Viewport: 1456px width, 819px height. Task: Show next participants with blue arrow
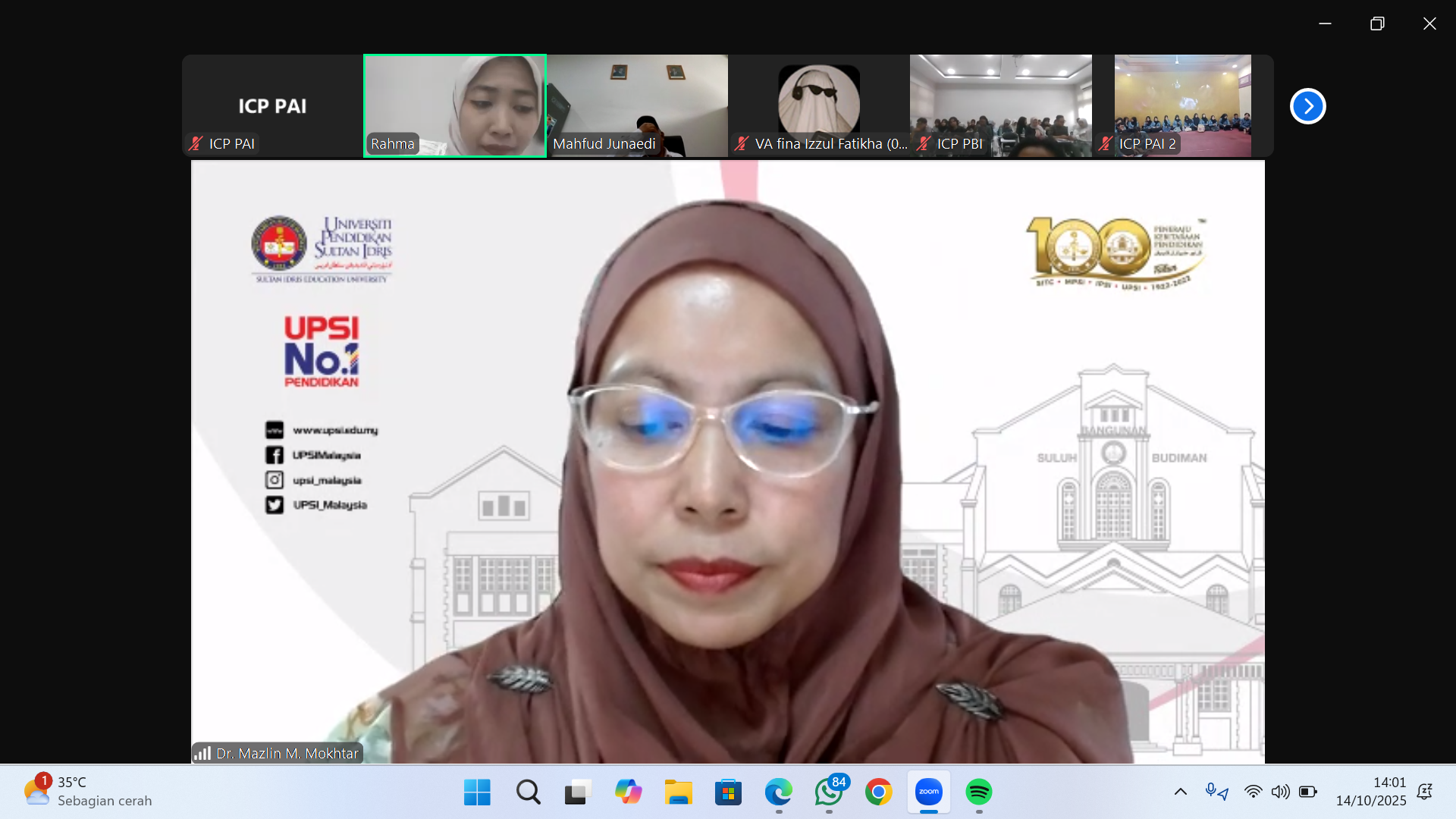1307,106
